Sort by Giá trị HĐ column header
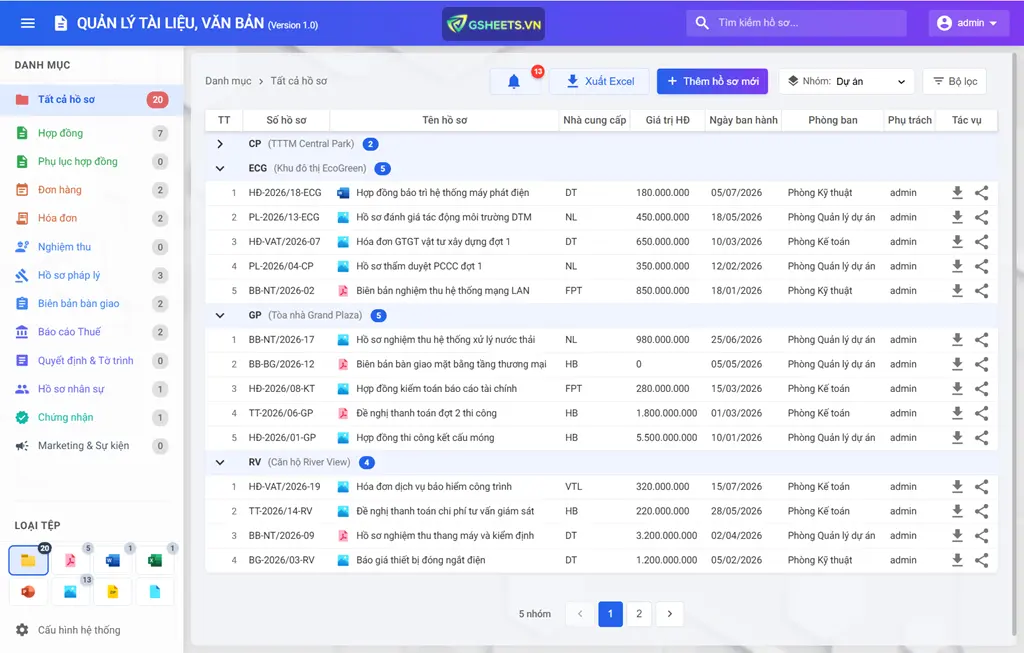This screenshot has height=653, width=1024. pyautogui.click(x=667, y=120)
